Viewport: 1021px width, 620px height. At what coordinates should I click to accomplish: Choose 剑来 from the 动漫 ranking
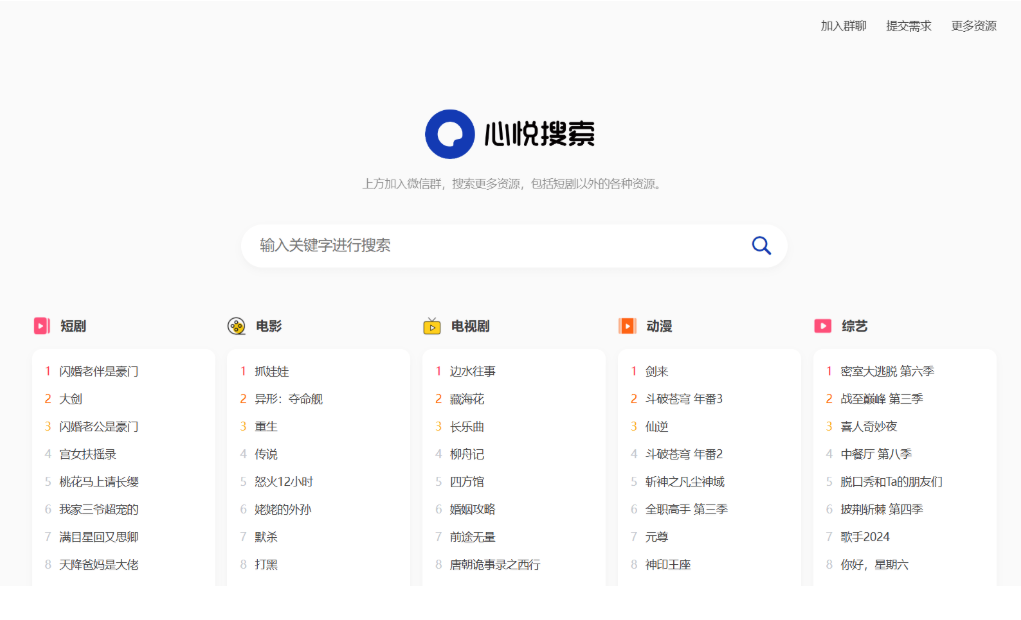pyautogui.click(x=657, y=371)
